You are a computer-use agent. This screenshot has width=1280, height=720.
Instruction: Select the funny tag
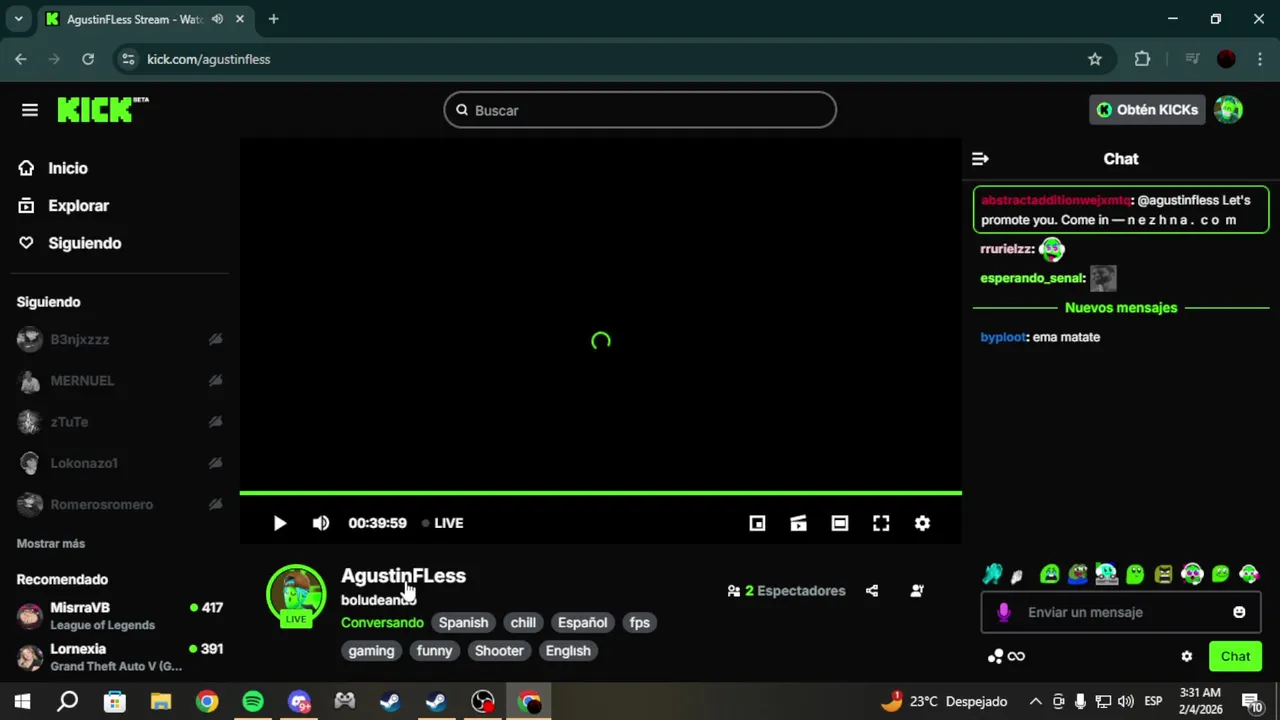click(434, 651)
